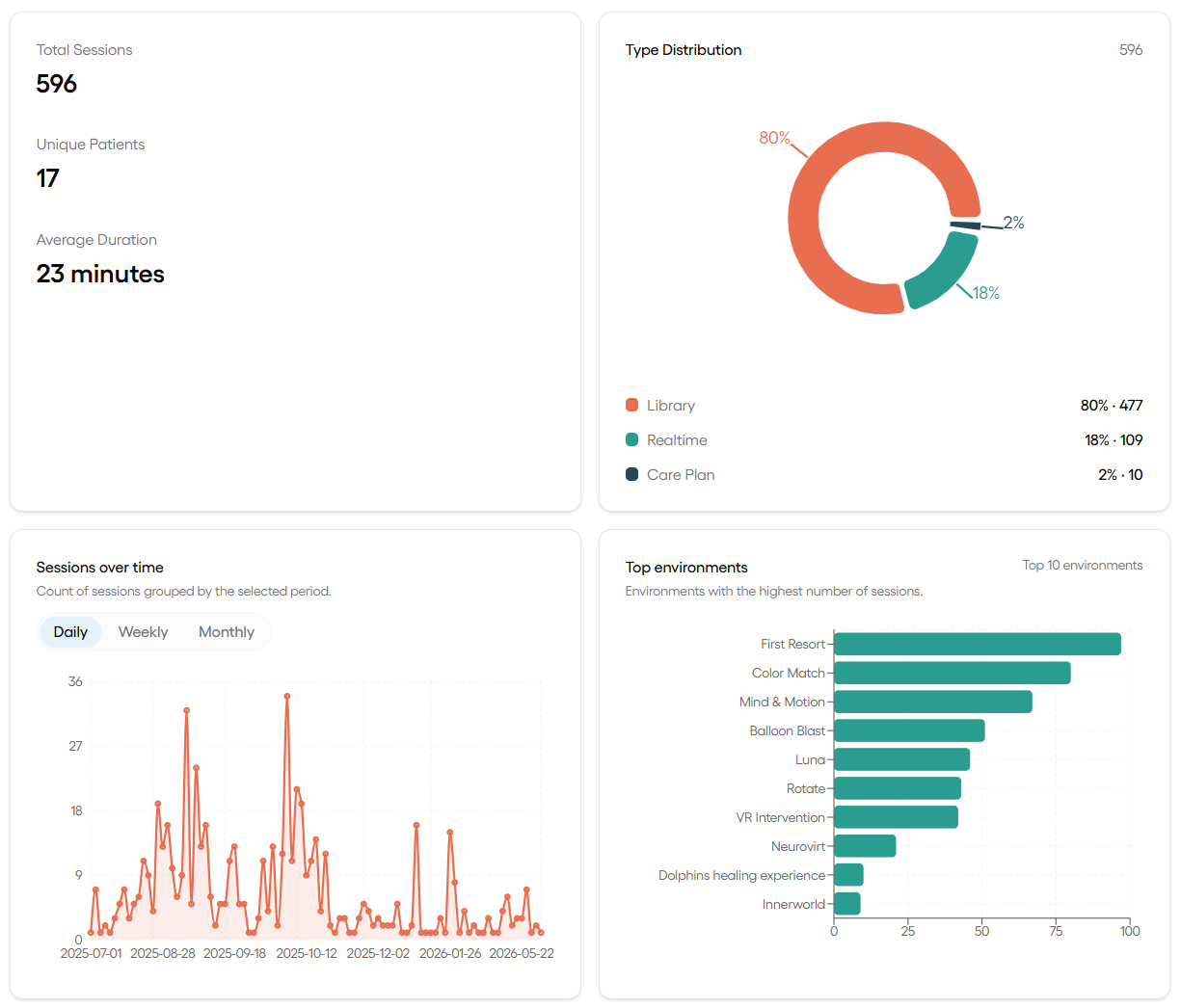This screenshot has width=1181, height=1008.
Task: Click the Average Duration label
Action: 96,240
